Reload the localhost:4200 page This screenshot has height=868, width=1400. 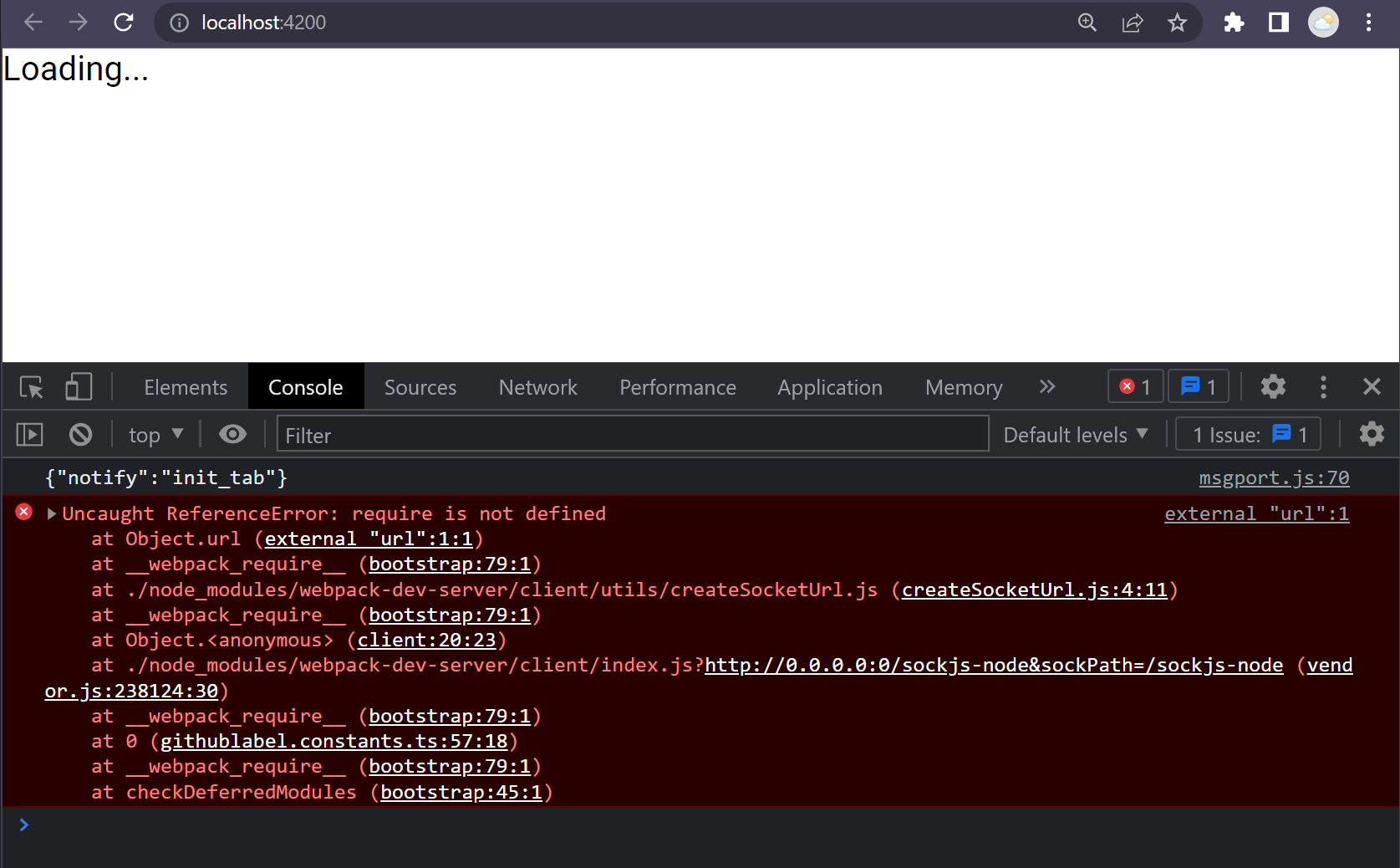pyautogui.click(x=124, y=23)
